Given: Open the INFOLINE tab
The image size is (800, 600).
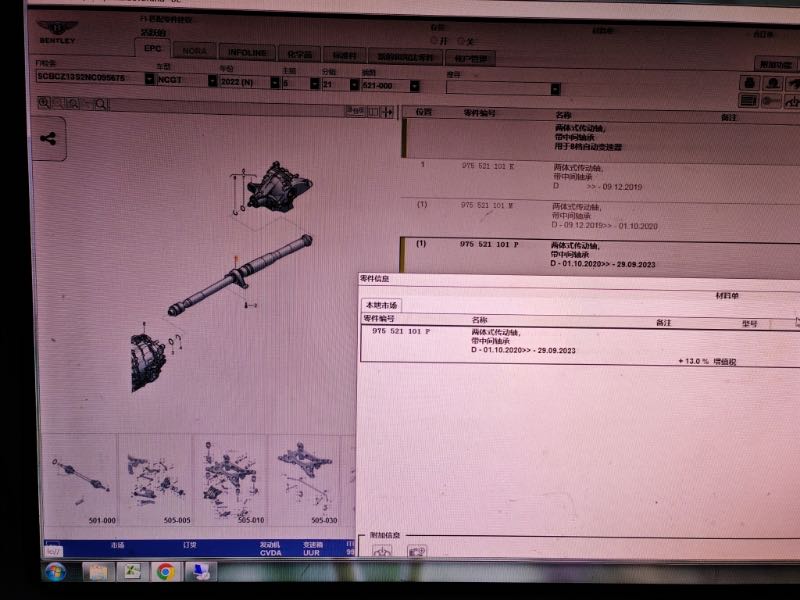Looking at the screenshot, I should tap(247, 52).
